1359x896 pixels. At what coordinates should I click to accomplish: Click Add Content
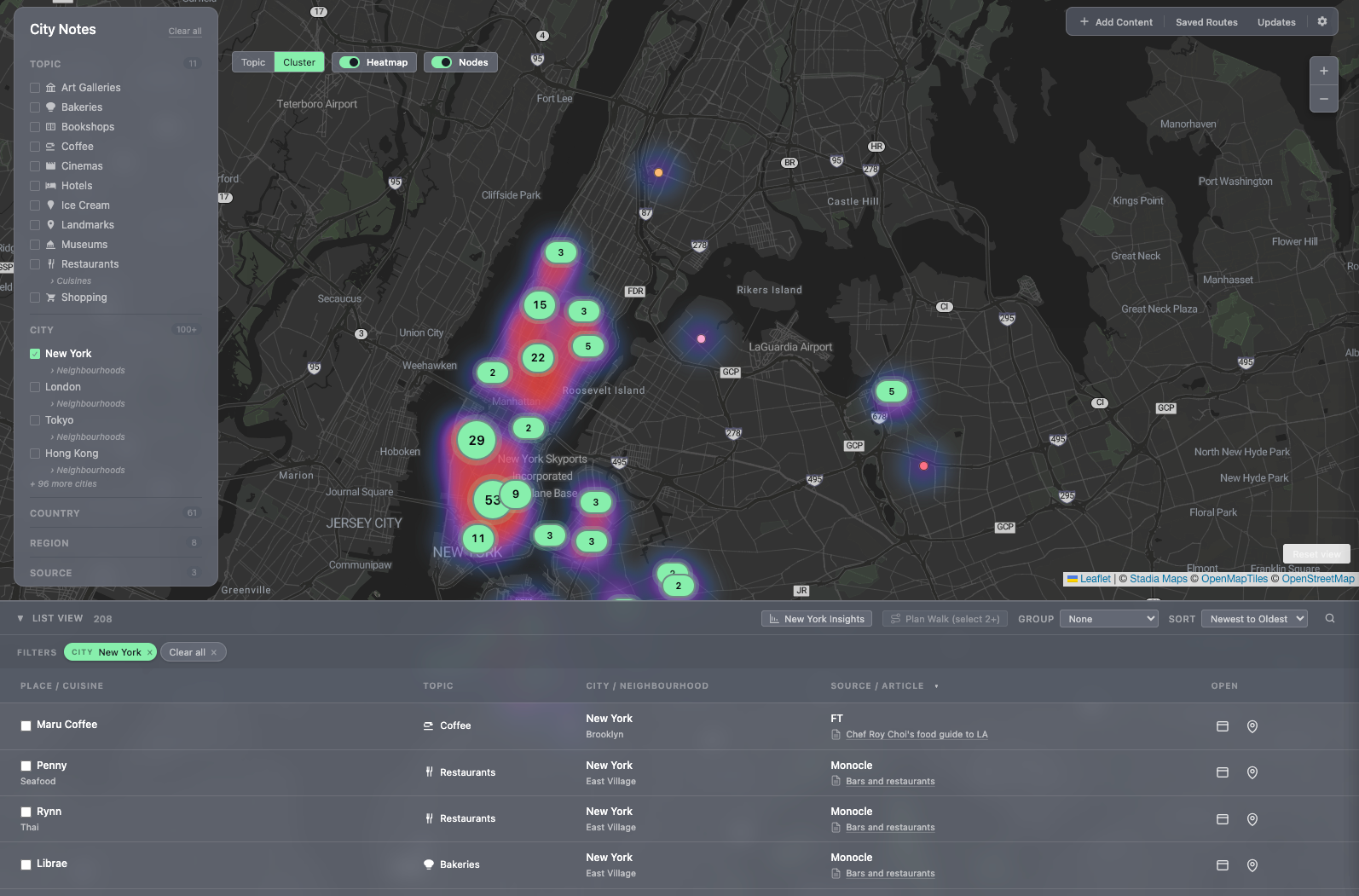(x=1116, y=22)
